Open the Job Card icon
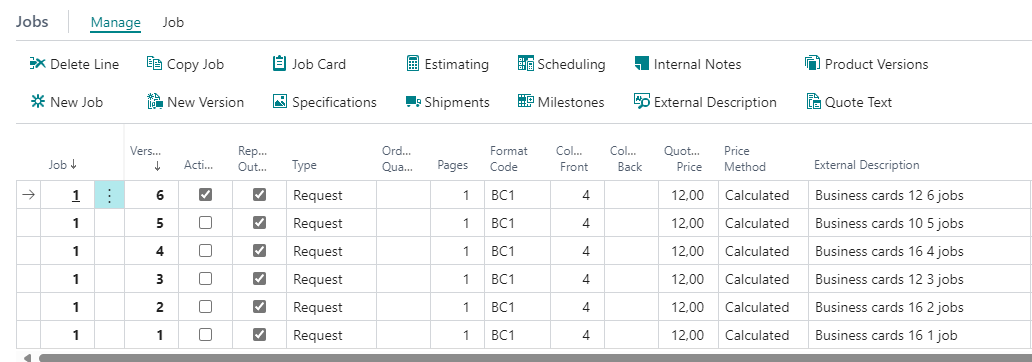The image size is (1032, 362). [x=280, y=64]
